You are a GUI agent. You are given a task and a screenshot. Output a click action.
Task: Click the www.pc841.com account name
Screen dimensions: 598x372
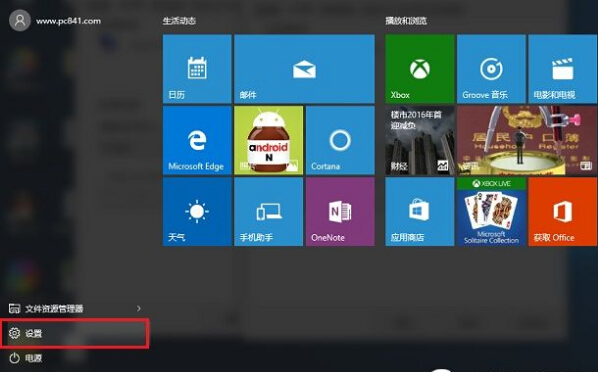pyautogui.click(x=69, y=21)
